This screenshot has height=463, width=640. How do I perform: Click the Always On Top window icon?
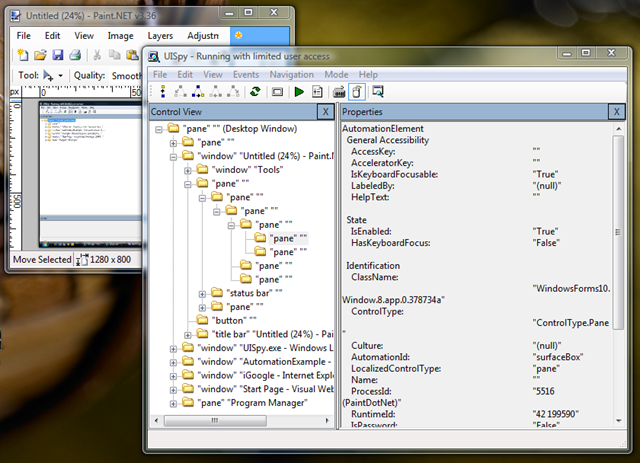pos(378,92)
